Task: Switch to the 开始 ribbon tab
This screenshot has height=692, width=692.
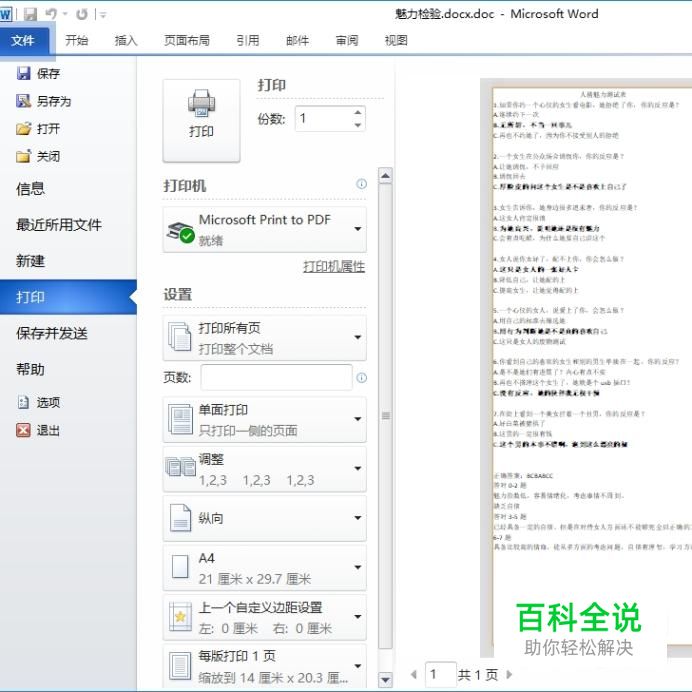Action: tap(76, 41)
